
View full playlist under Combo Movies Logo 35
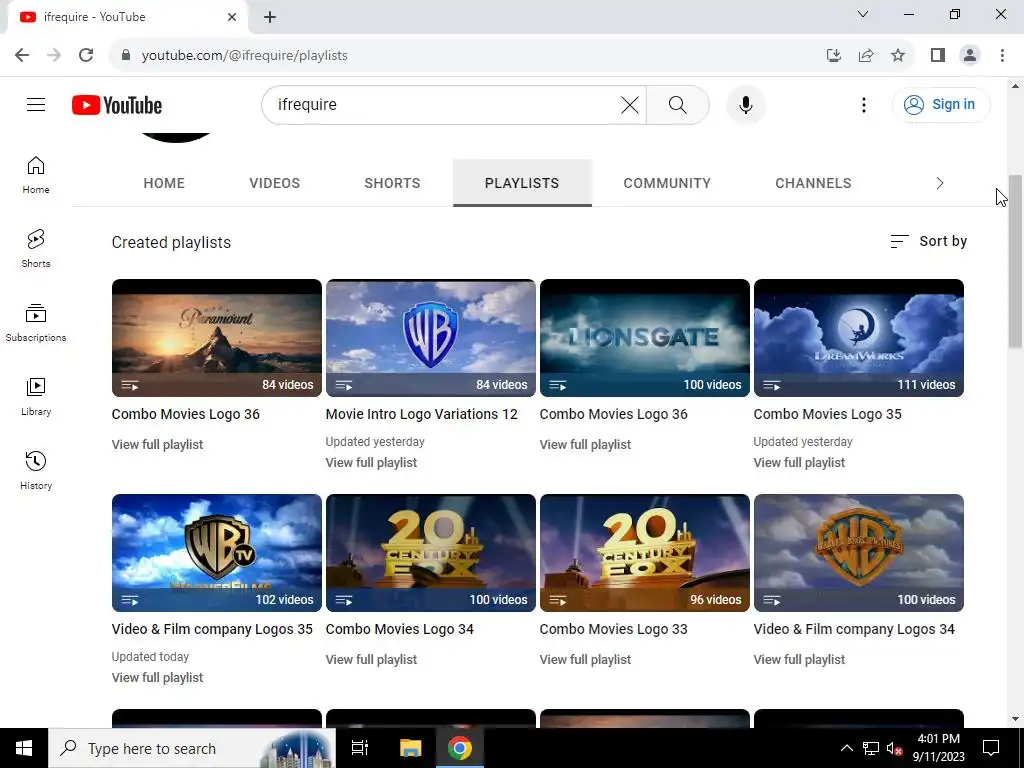pos(799,462)
